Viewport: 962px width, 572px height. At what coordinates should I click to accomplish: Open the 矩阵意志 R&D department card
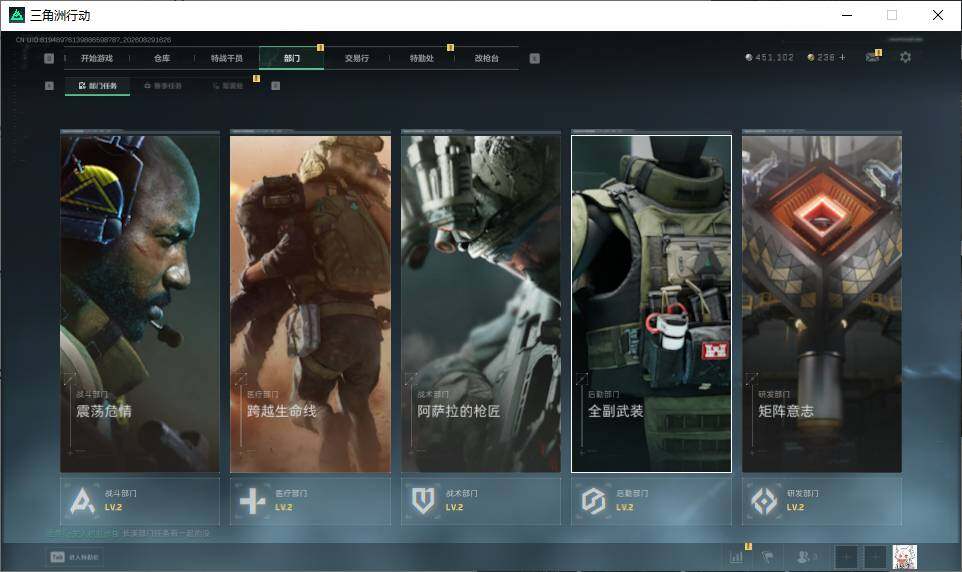pyautogui.click(x=822, y=304)
